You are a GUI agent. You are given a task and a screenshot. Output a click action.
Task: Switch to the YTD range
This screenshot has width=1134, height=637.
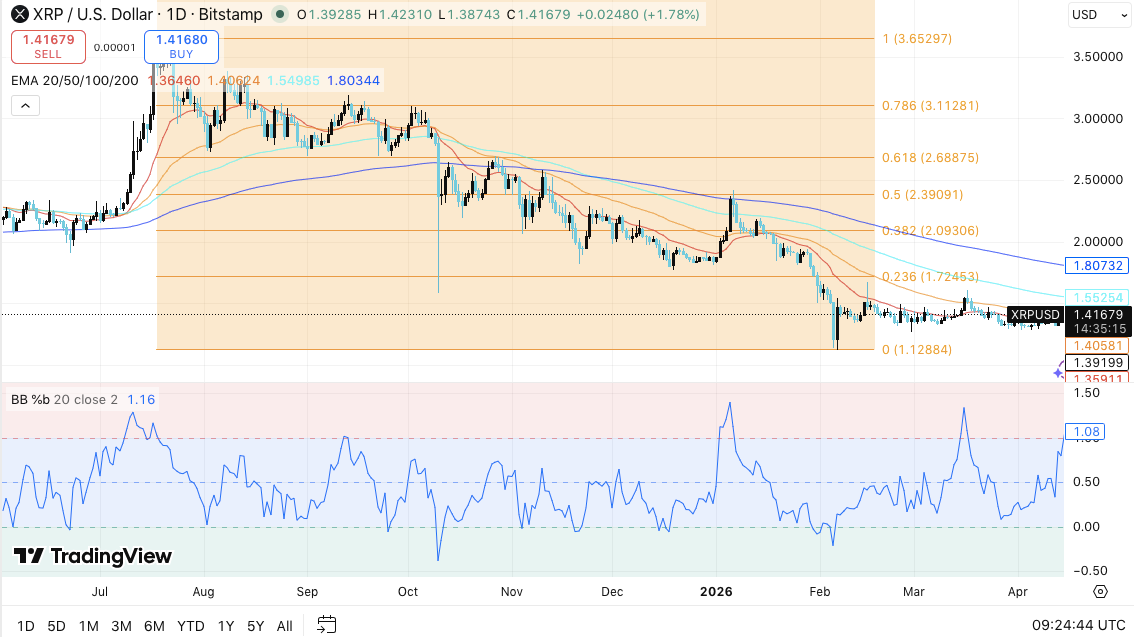pyautogui.click(x=190, y=626)
